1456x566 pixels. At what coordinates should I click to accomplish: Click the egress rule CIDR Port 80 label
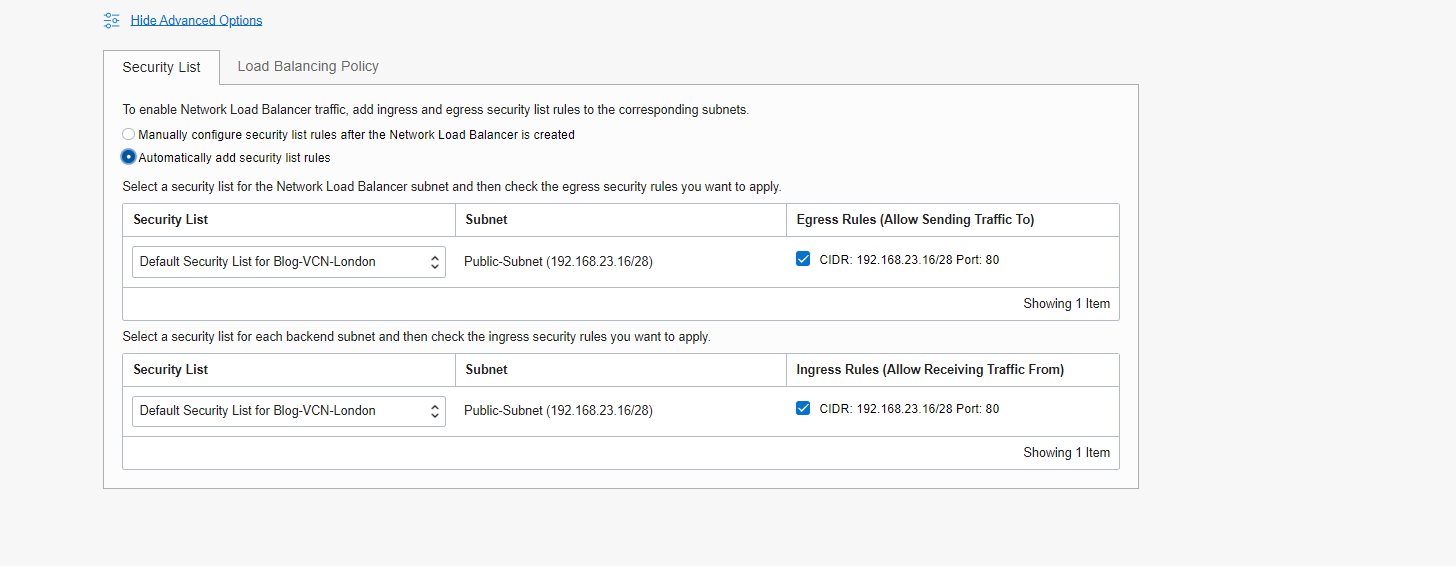tap(909, 260)
